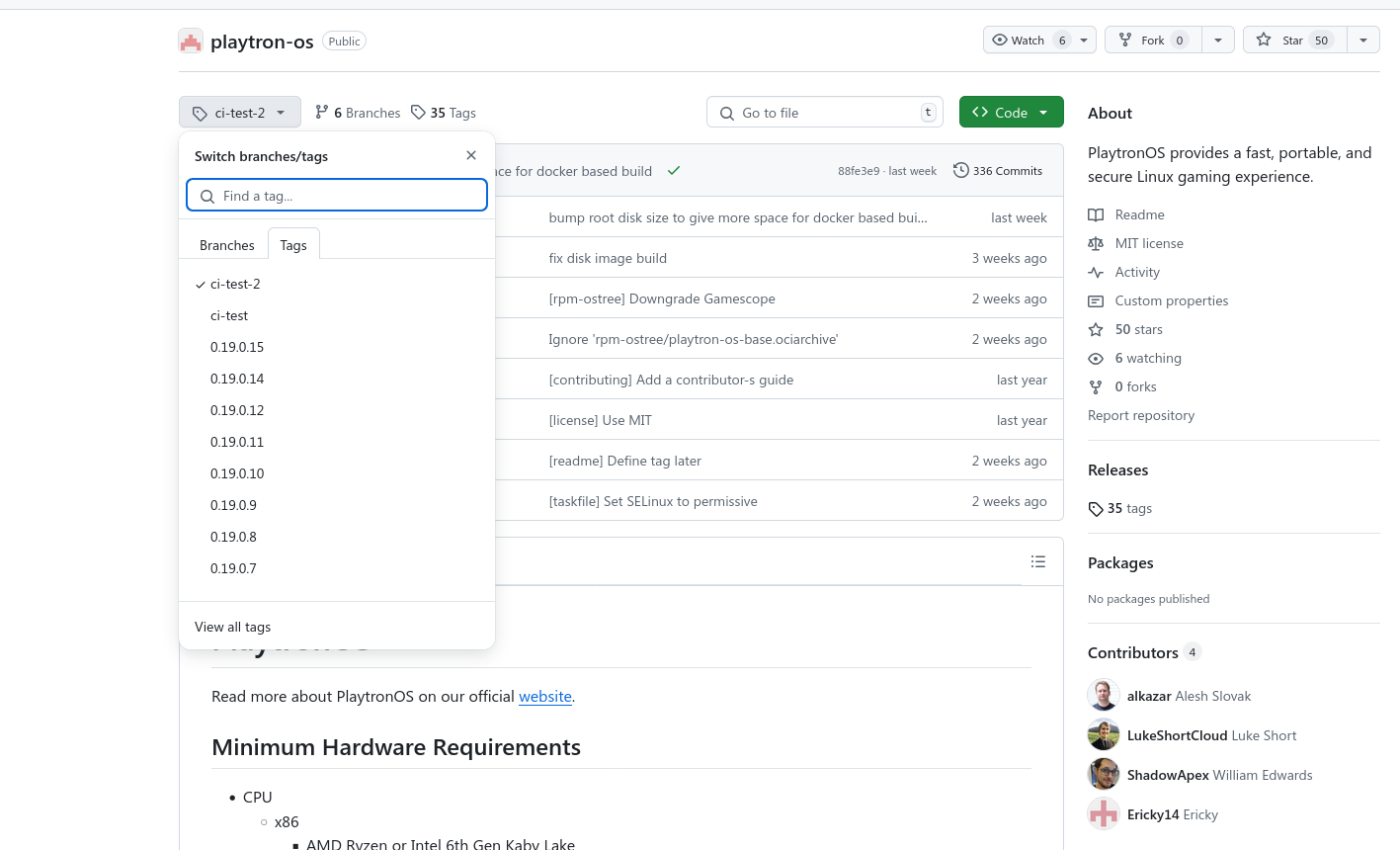
Task: Open commit hash 88fe3e9
Action: click(x=859, y=171)
